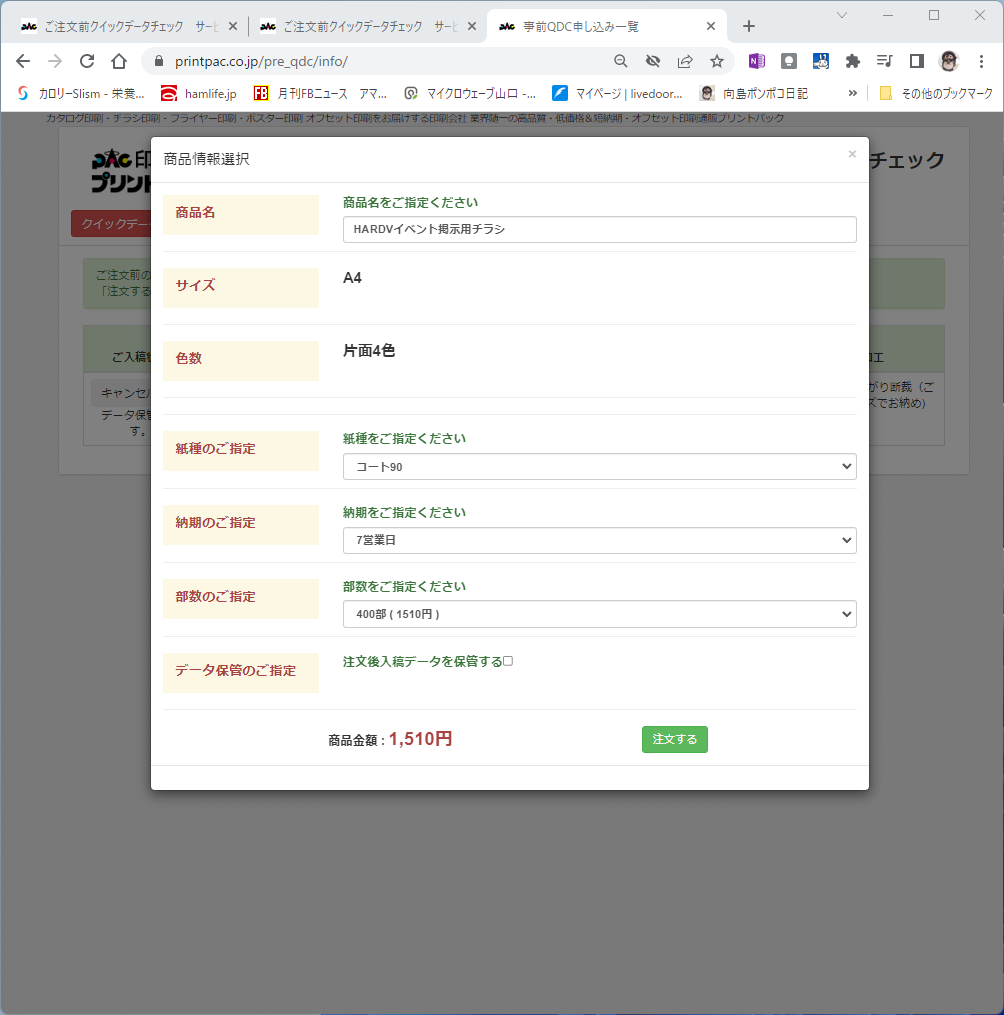This screenshot has width=1004, height=1015.
Task: Click the 商品情報選択 dialog title
Action: [206, 159]
